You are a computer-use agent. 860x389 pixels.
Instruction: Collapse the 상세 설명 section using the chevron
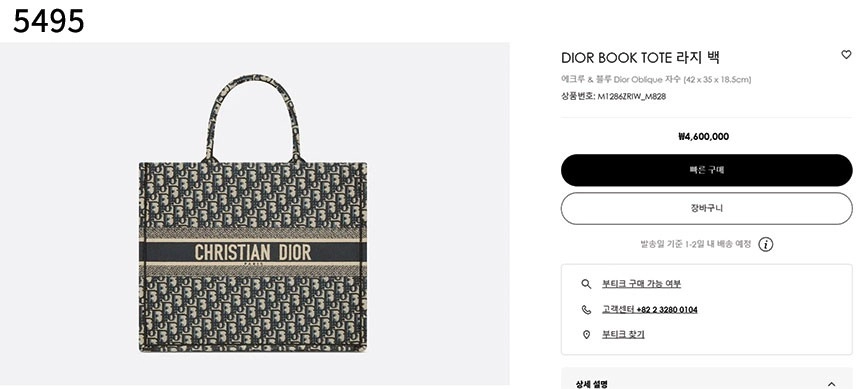[x=831, y=384]
